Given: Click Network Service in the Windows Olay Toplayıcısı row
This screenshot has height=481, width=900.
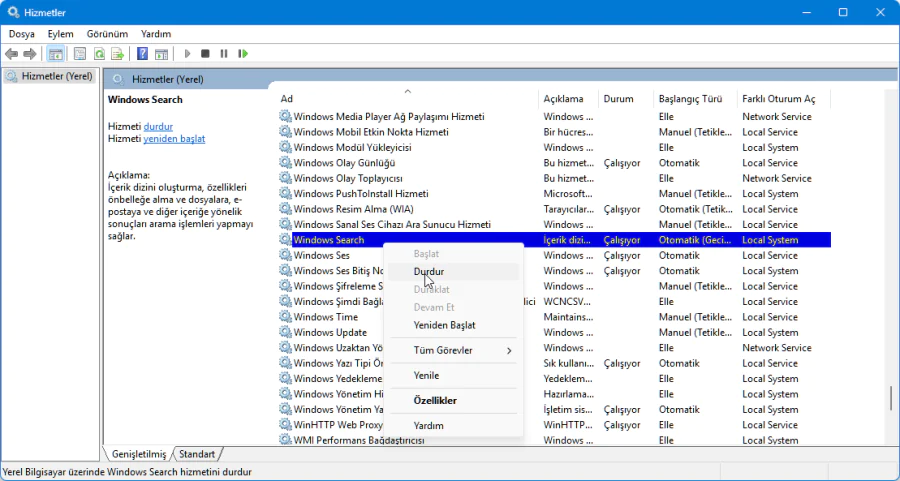Looking at the screenshot, I should tap(777, 179).
